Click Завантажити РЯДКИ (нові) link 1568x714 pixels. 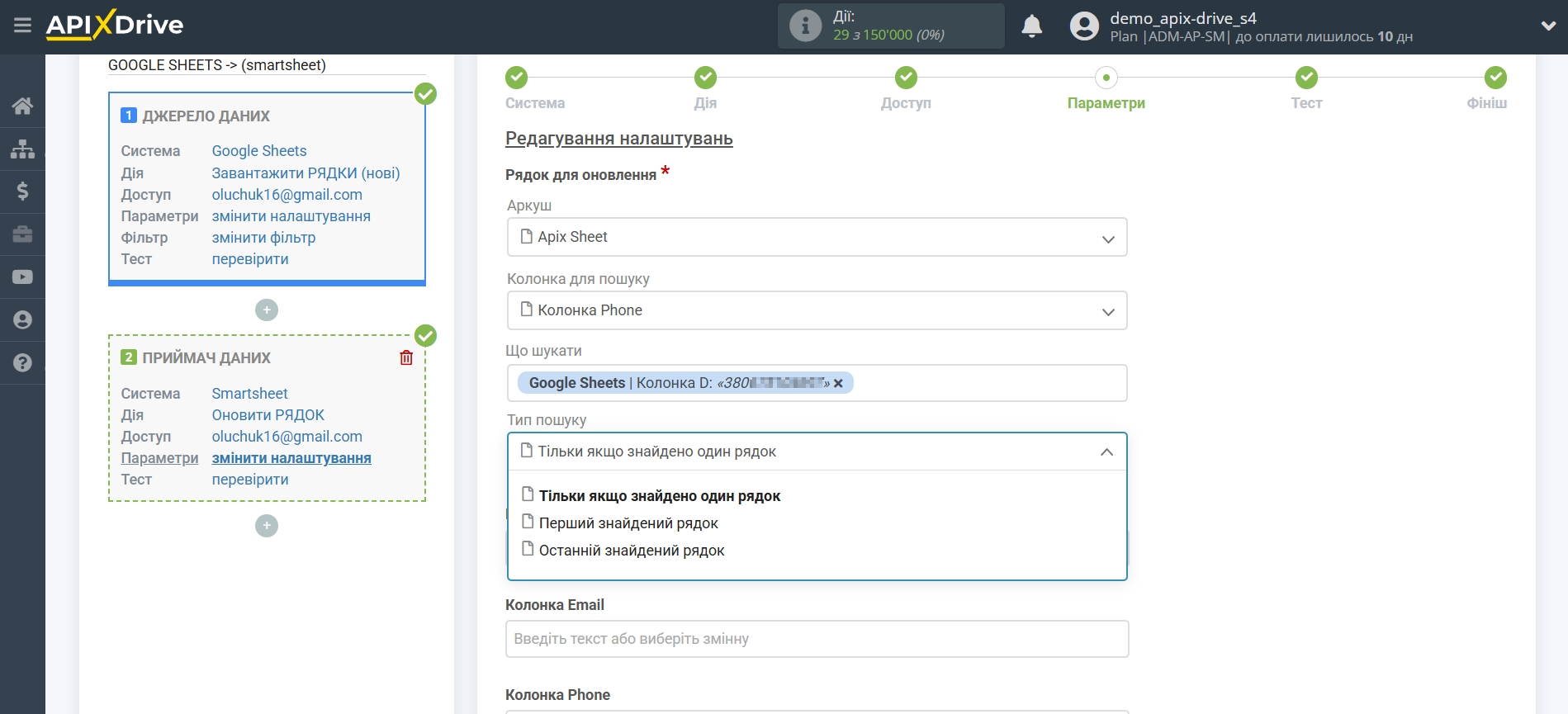306,173
